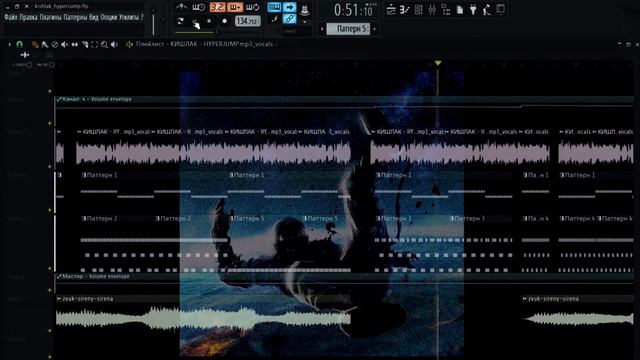
Task: Open the Утилиты menu
Action: (129, 18)
